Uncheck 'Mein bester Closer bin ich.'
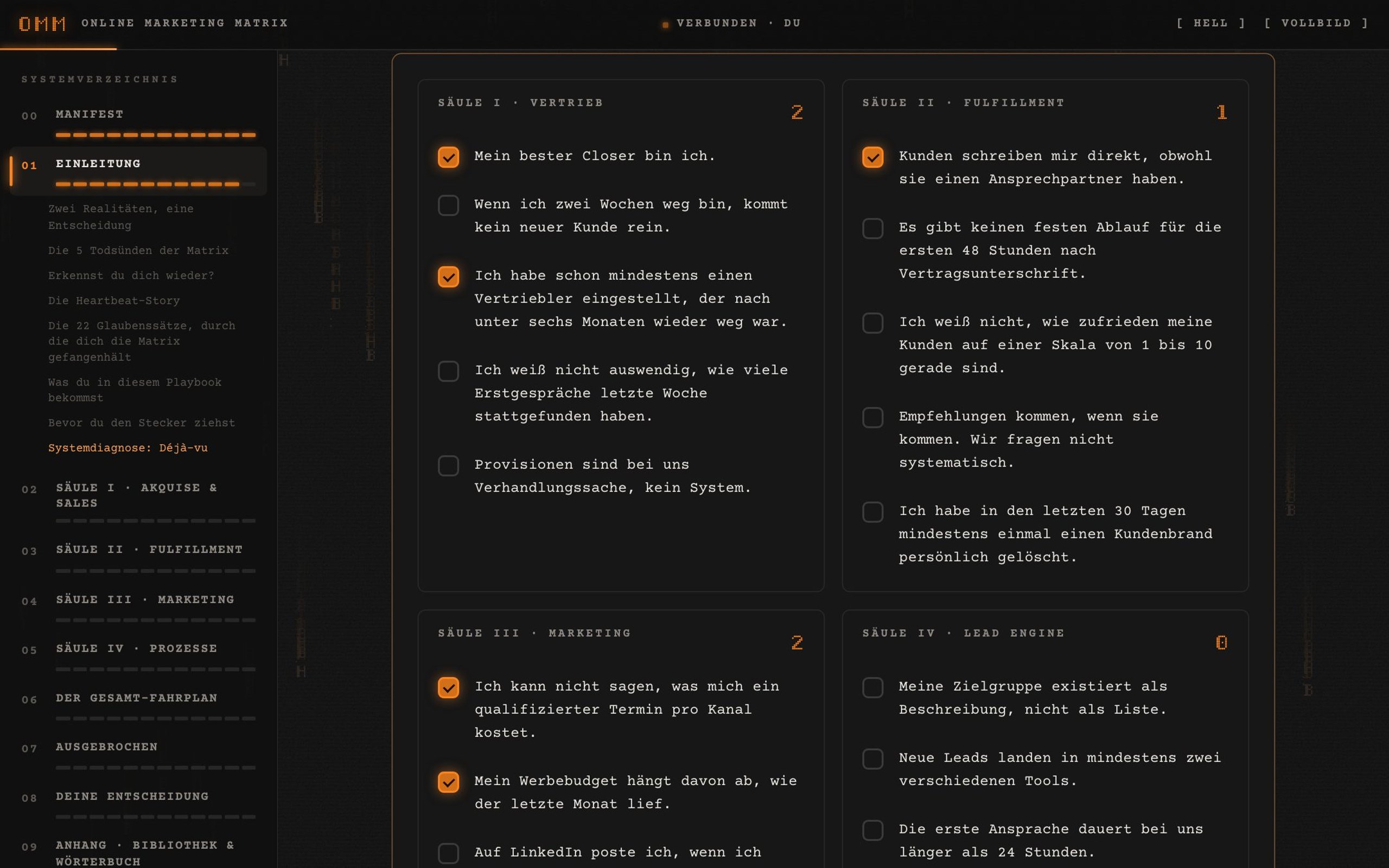The image size is (1389, 868). point(448,157)
